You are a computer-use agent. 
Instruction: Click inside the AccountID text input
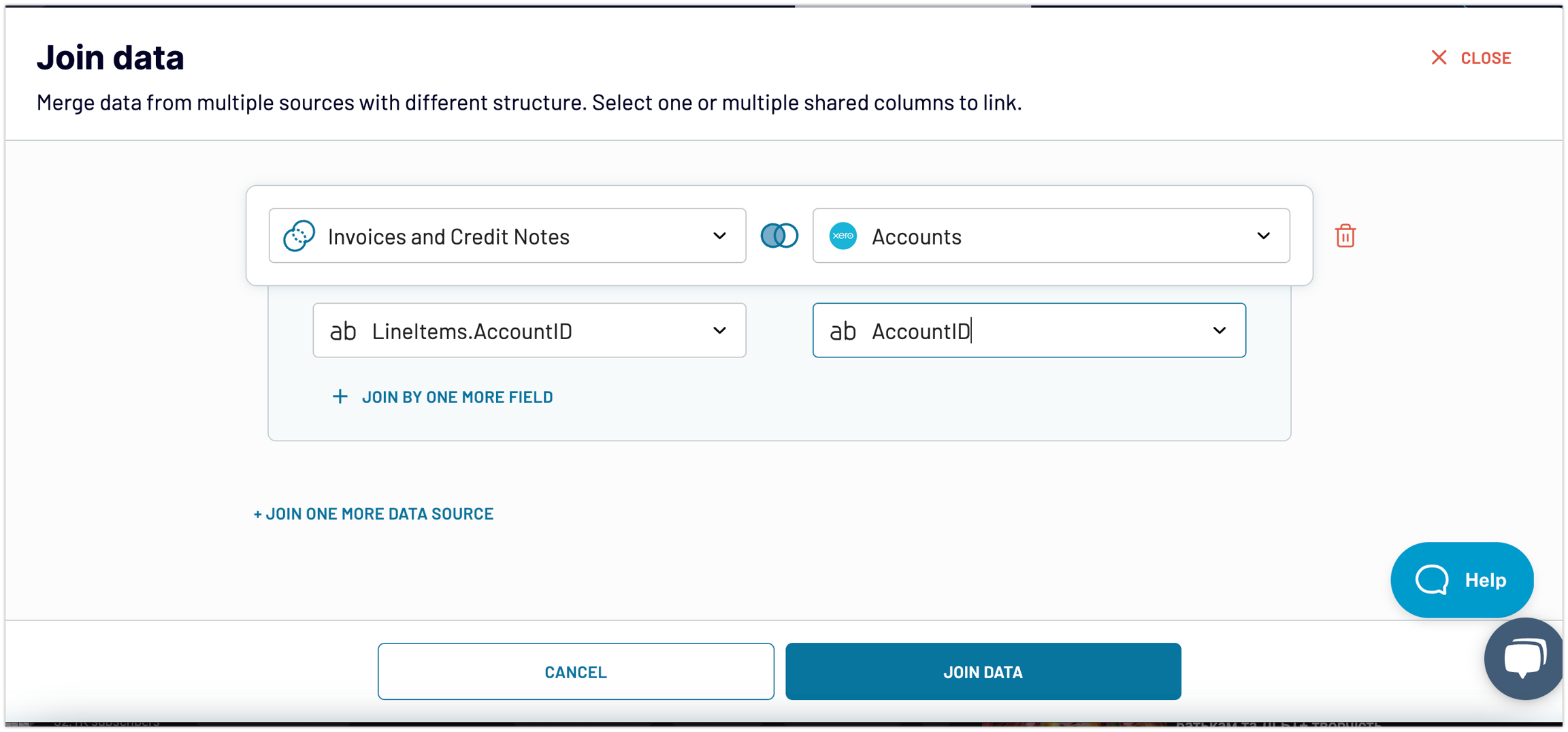click(1021, 331)
